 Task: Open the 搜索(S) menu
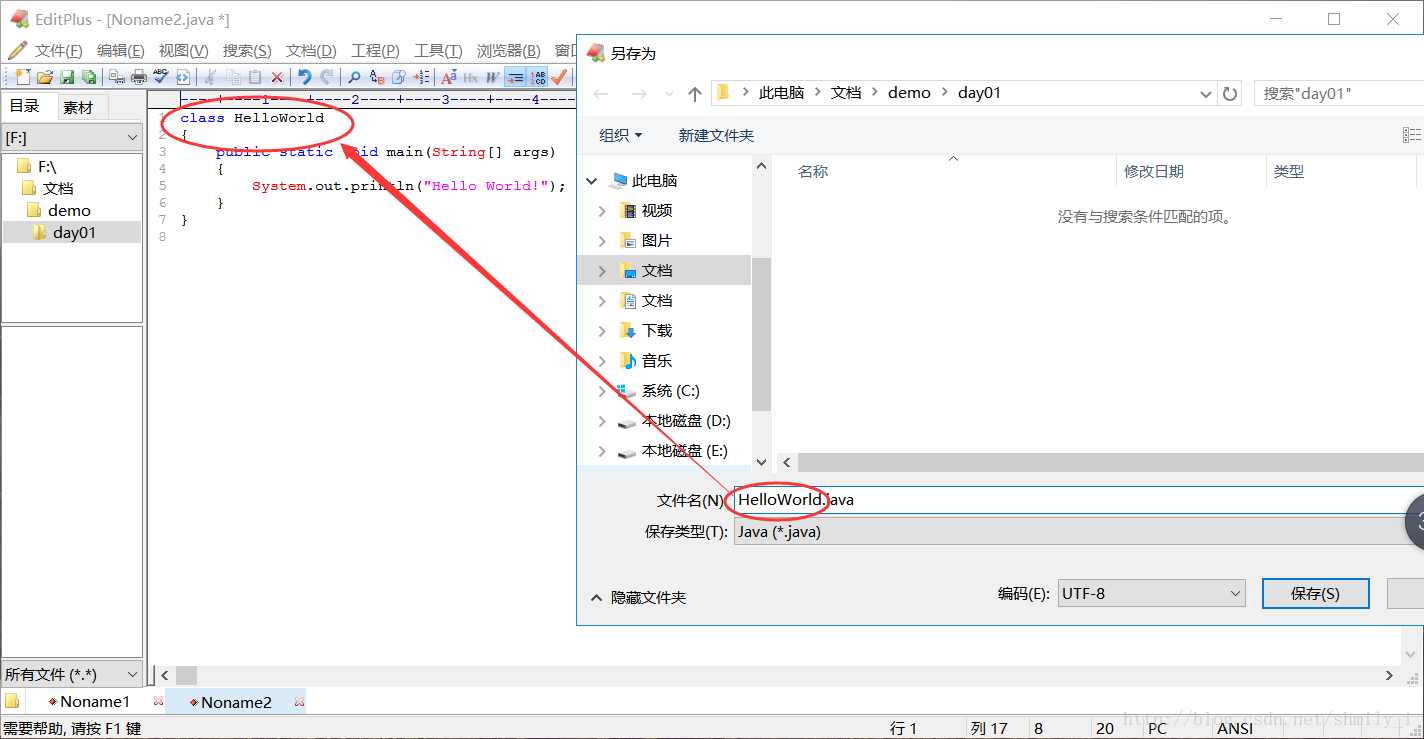pos(247,51)
